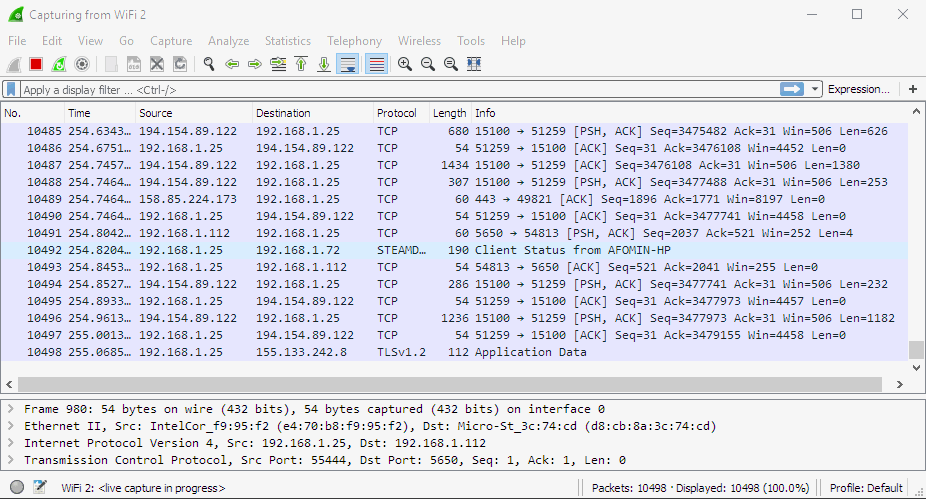Expand the Frame 980 details row
Viewport: 926px width, 499px height.
pyautogui.click(x=11, y=409)
